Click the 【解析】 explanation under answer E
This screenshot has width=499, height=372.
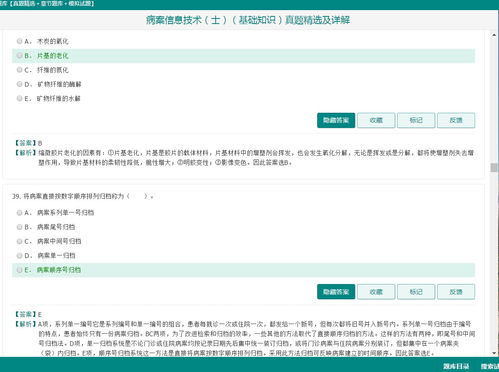click(244, 338)
